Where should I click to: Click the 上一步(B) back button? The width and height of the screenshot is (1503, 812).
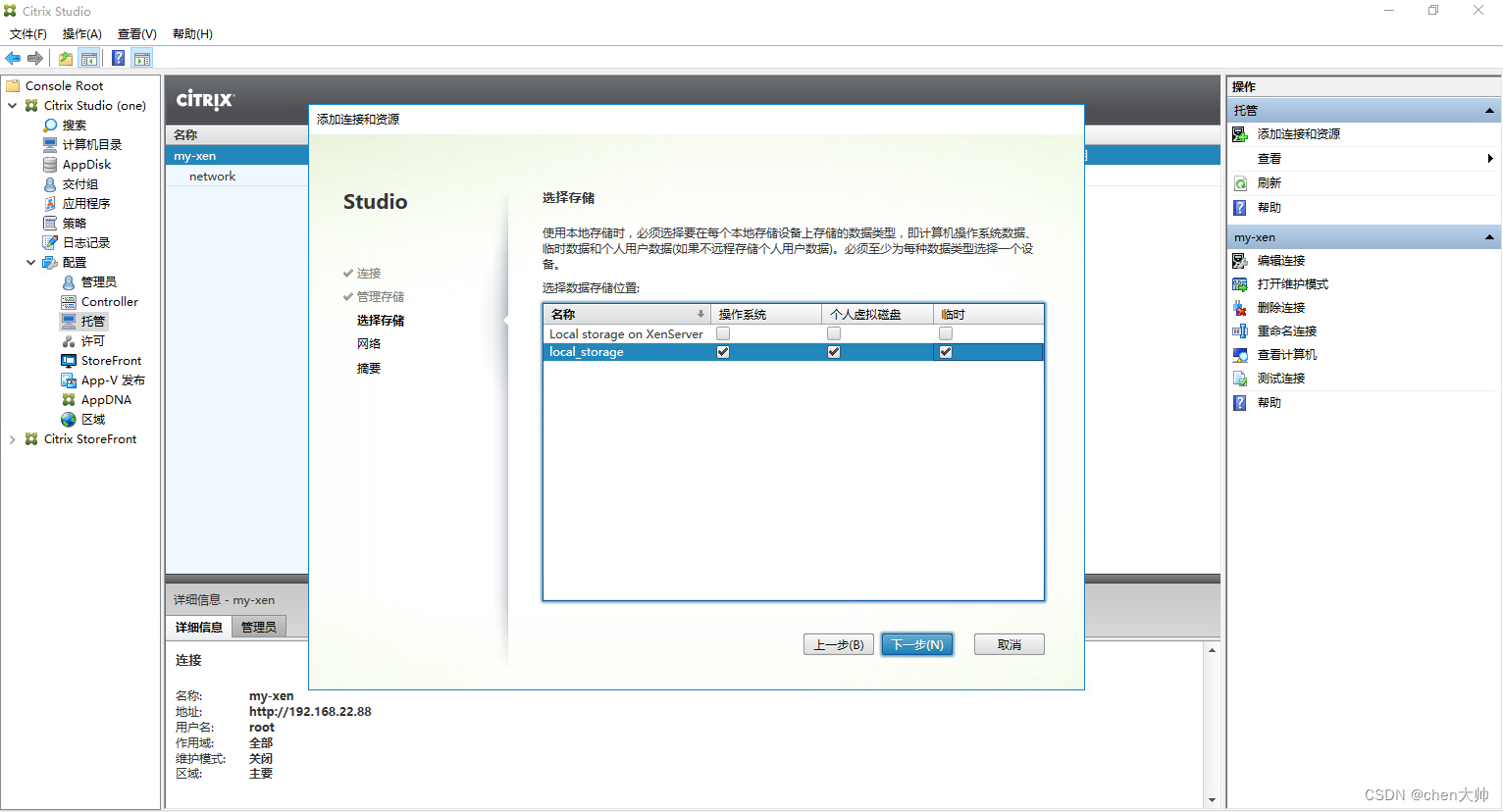[839, 645]
